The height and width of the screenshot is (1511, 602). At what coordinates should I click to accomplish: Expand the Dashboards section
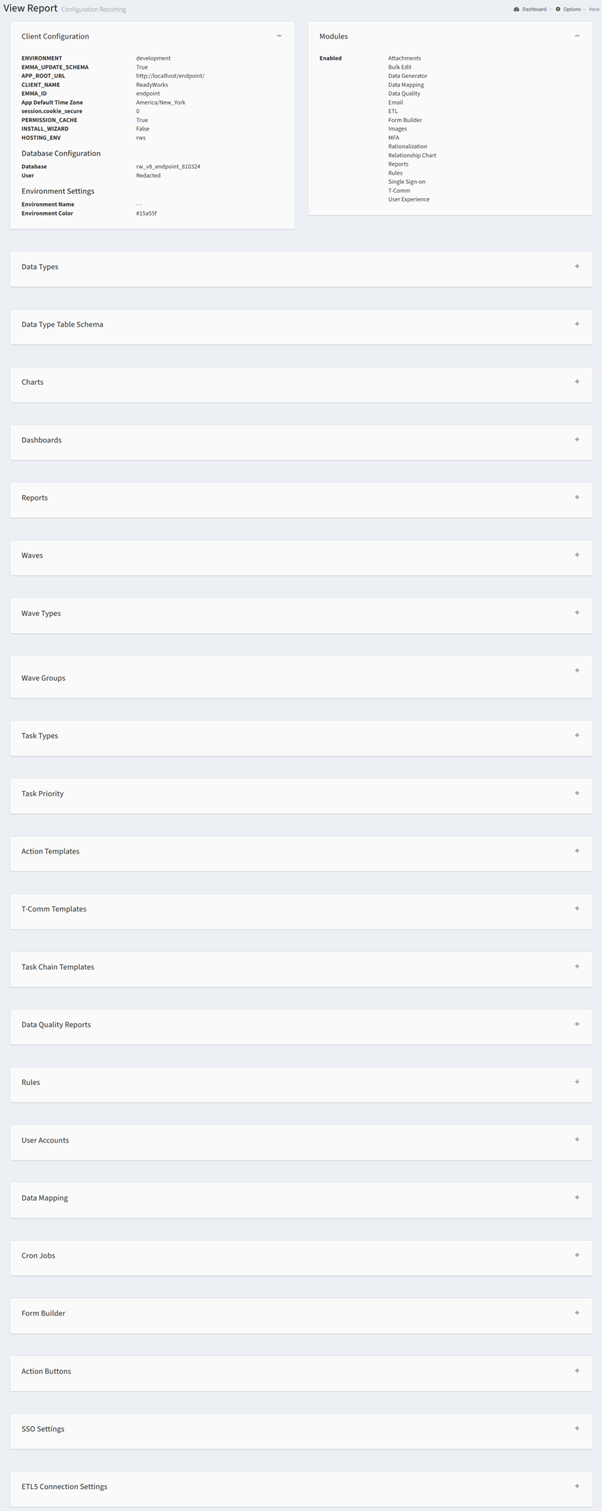(x=577, y=440)
